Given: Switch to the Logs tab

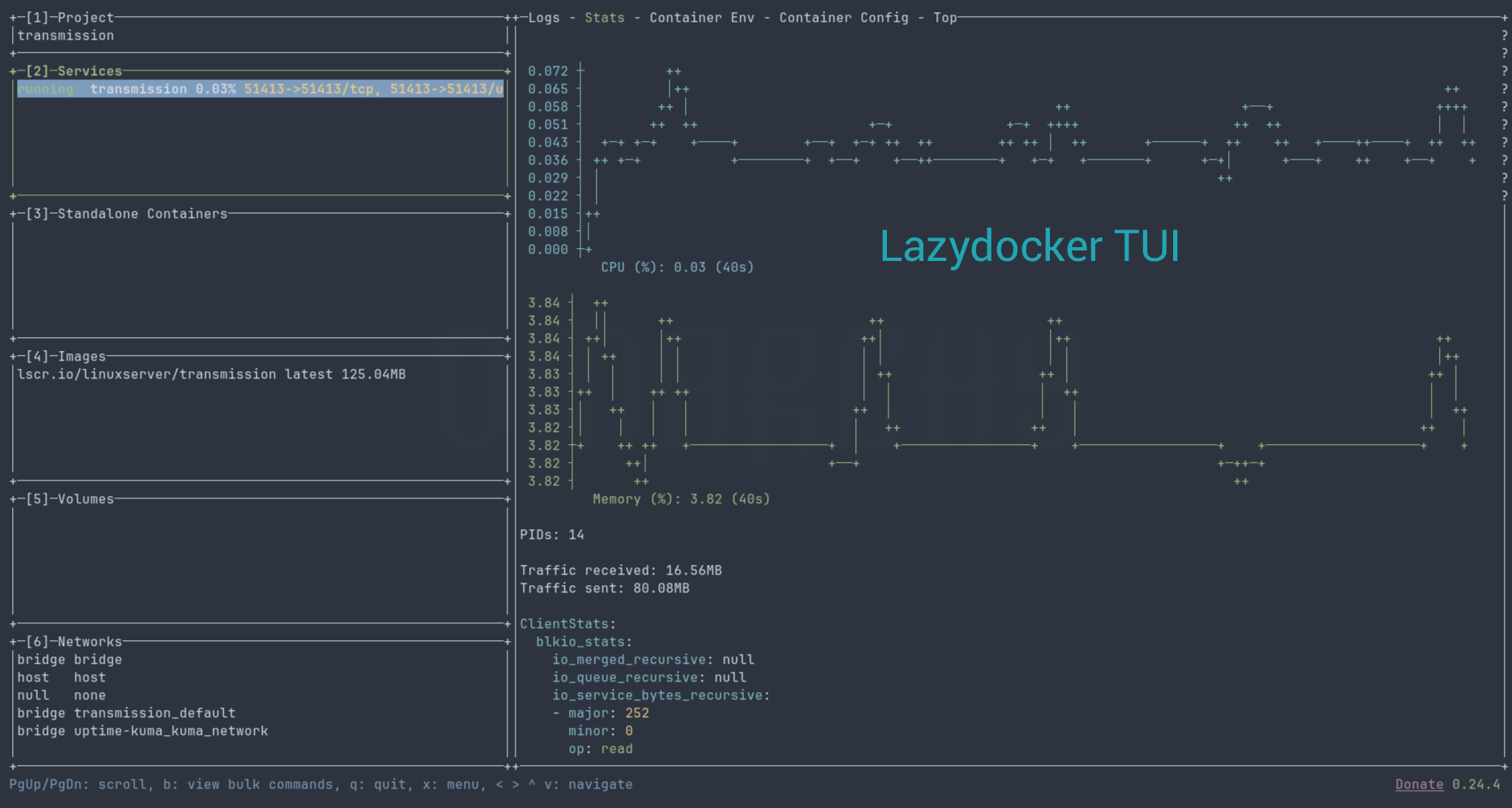Looking at the screenshot, I should click(544, 18).
